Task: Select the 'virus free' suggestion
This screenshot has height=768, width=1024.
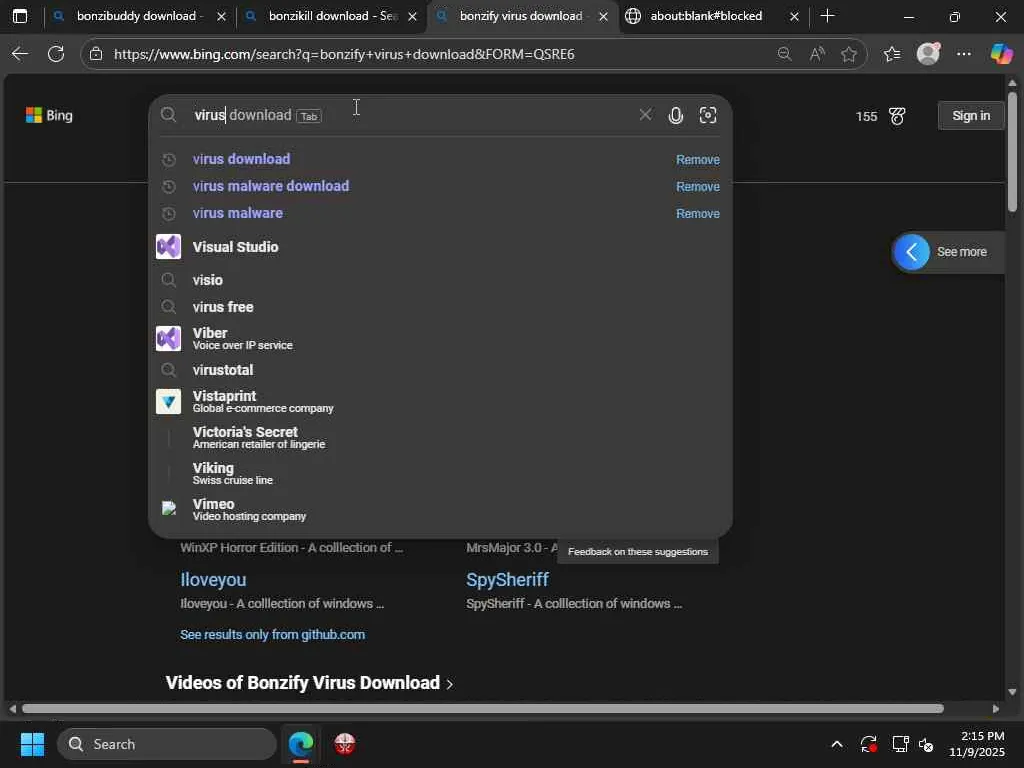Action: tap(440, 307)
